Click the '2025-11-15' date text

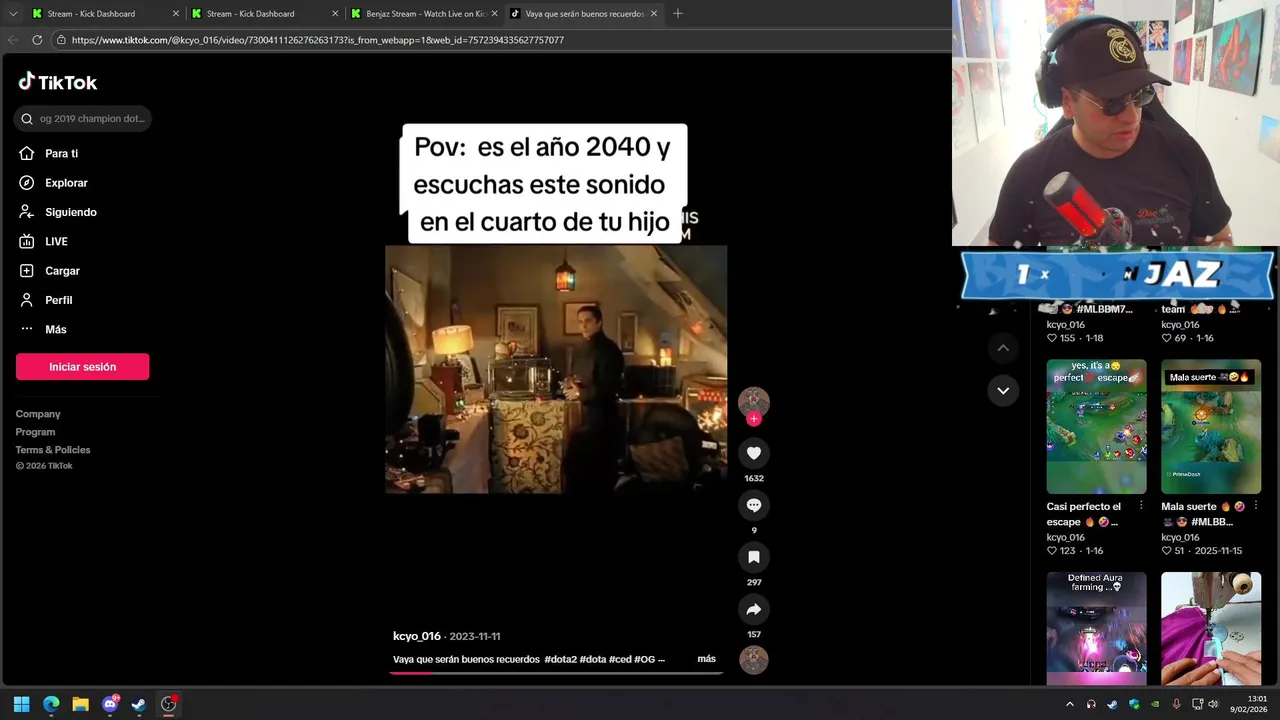coord(1216,551)
